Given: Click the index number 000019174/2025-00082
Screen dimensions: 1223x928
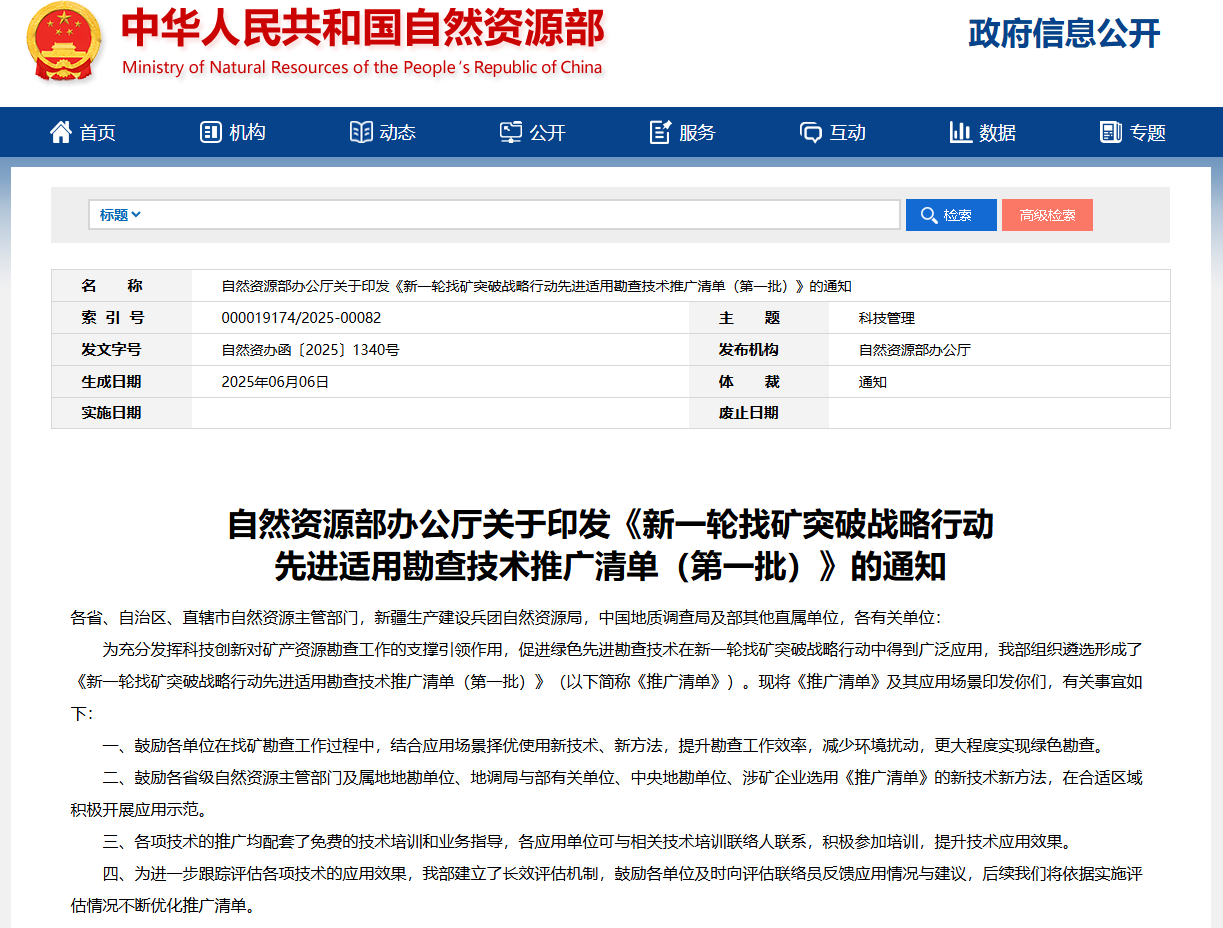Looking at the screenshot, I should (301, 318).
